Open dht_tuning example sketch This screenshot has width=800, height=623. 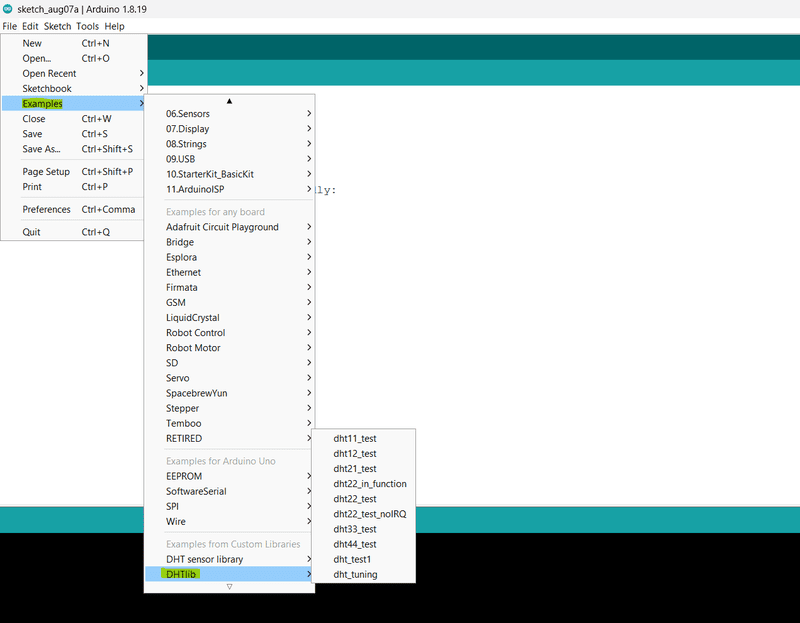click(363, 575)
